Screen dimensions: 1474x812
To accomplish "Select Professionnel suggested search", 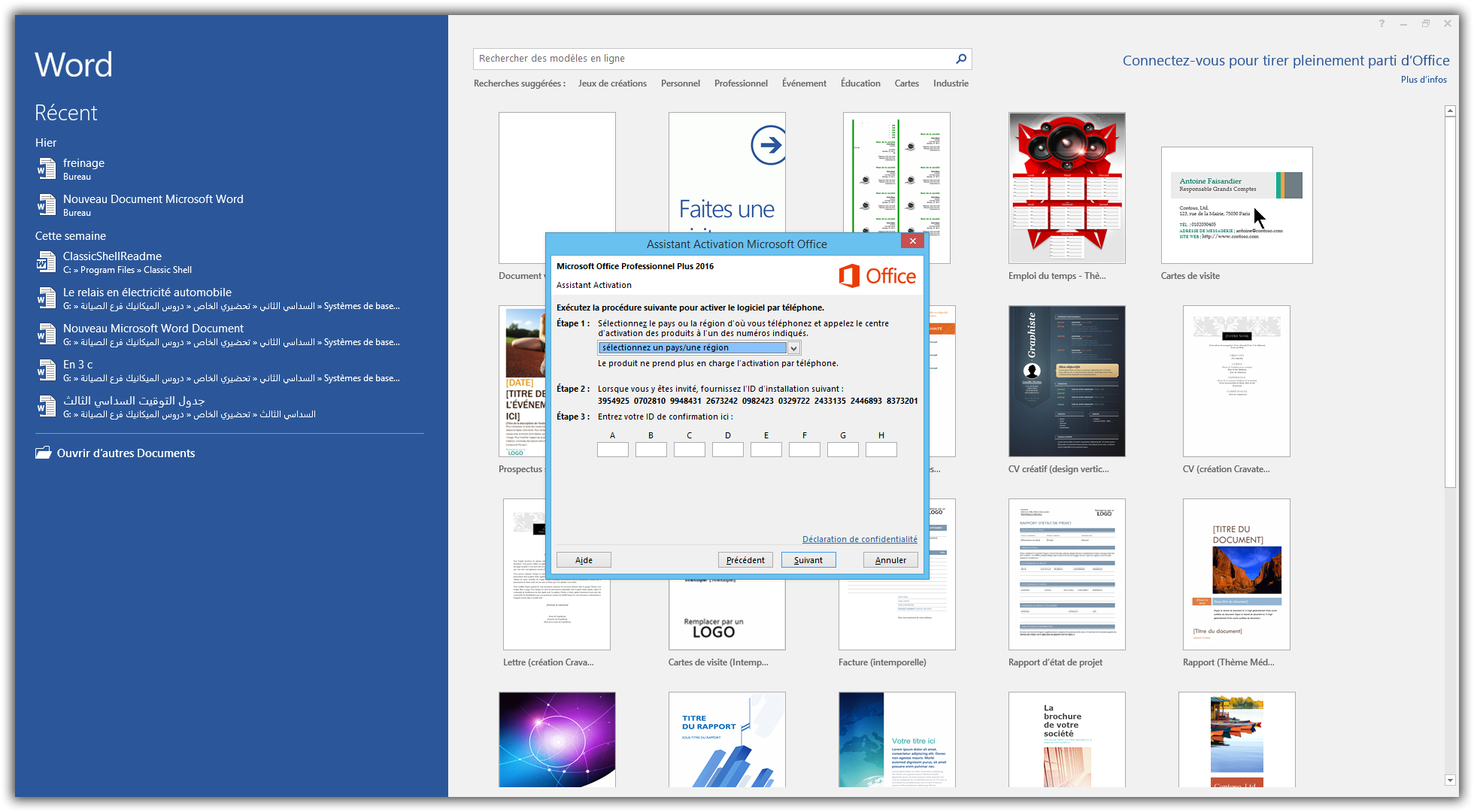I will pos(741,83).
